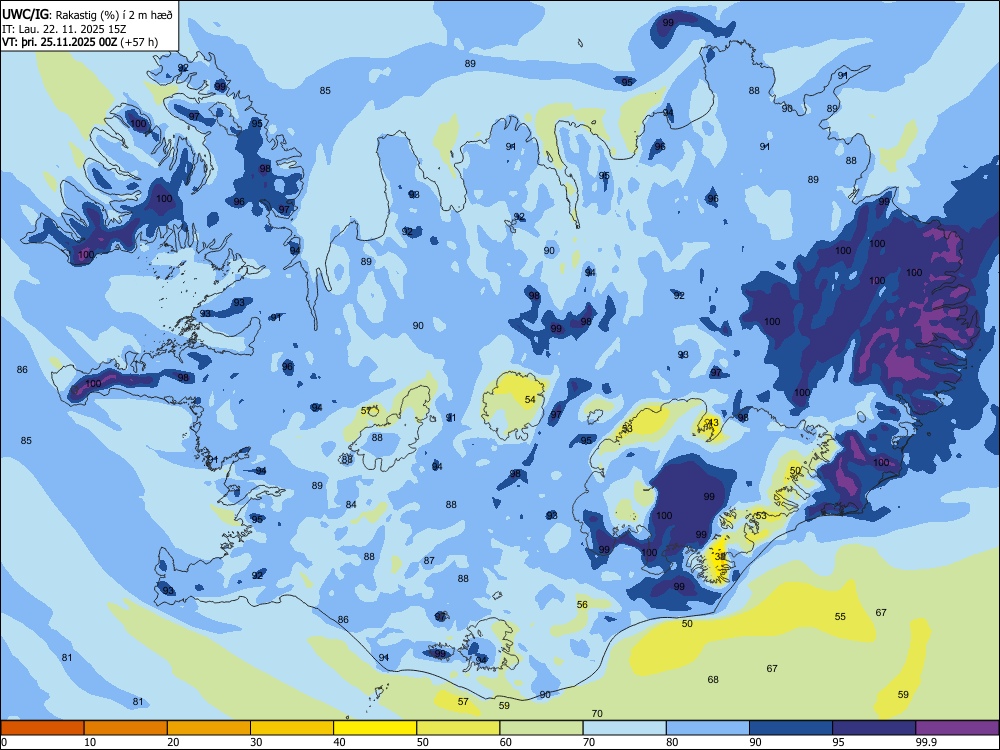The image size is (1000, 750).
Task: Click the '30' legend tick label
Action: point(256,742)
